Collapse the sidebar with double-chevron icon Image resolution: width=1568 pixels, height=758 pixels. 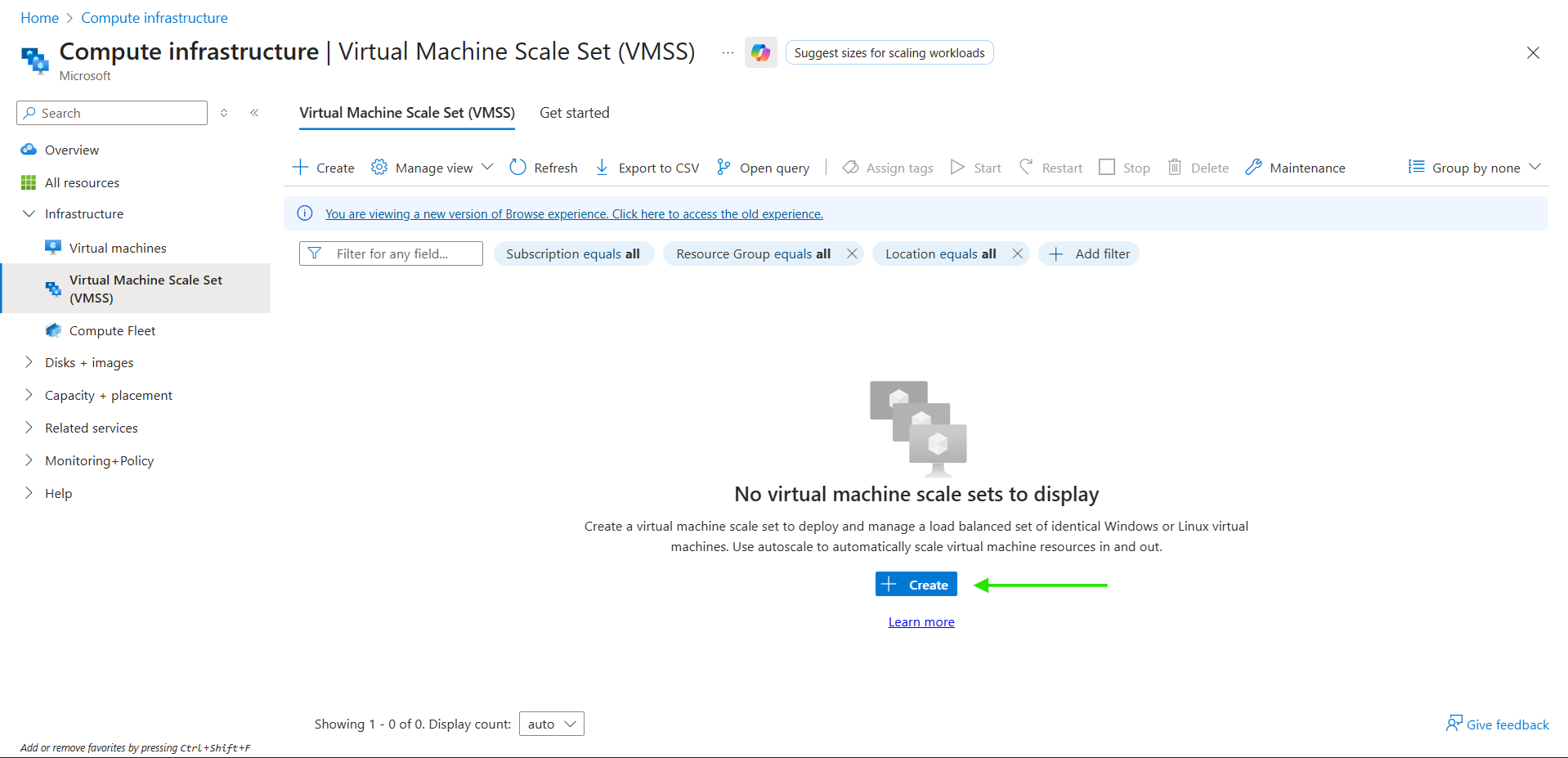point(254,113)
